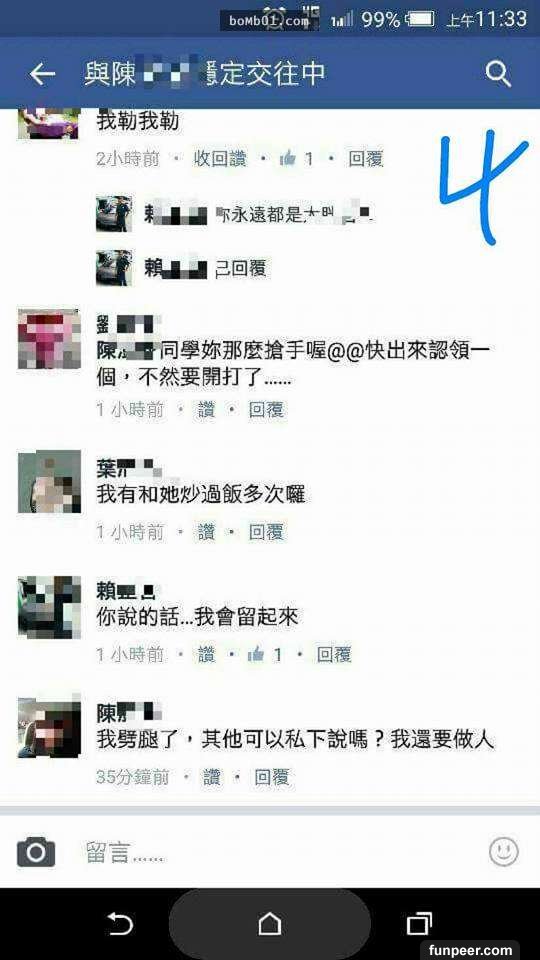The height and width of the screenshot is (960, 540).
Task: Open search with magnifier icon
Action: click(498, 75)
